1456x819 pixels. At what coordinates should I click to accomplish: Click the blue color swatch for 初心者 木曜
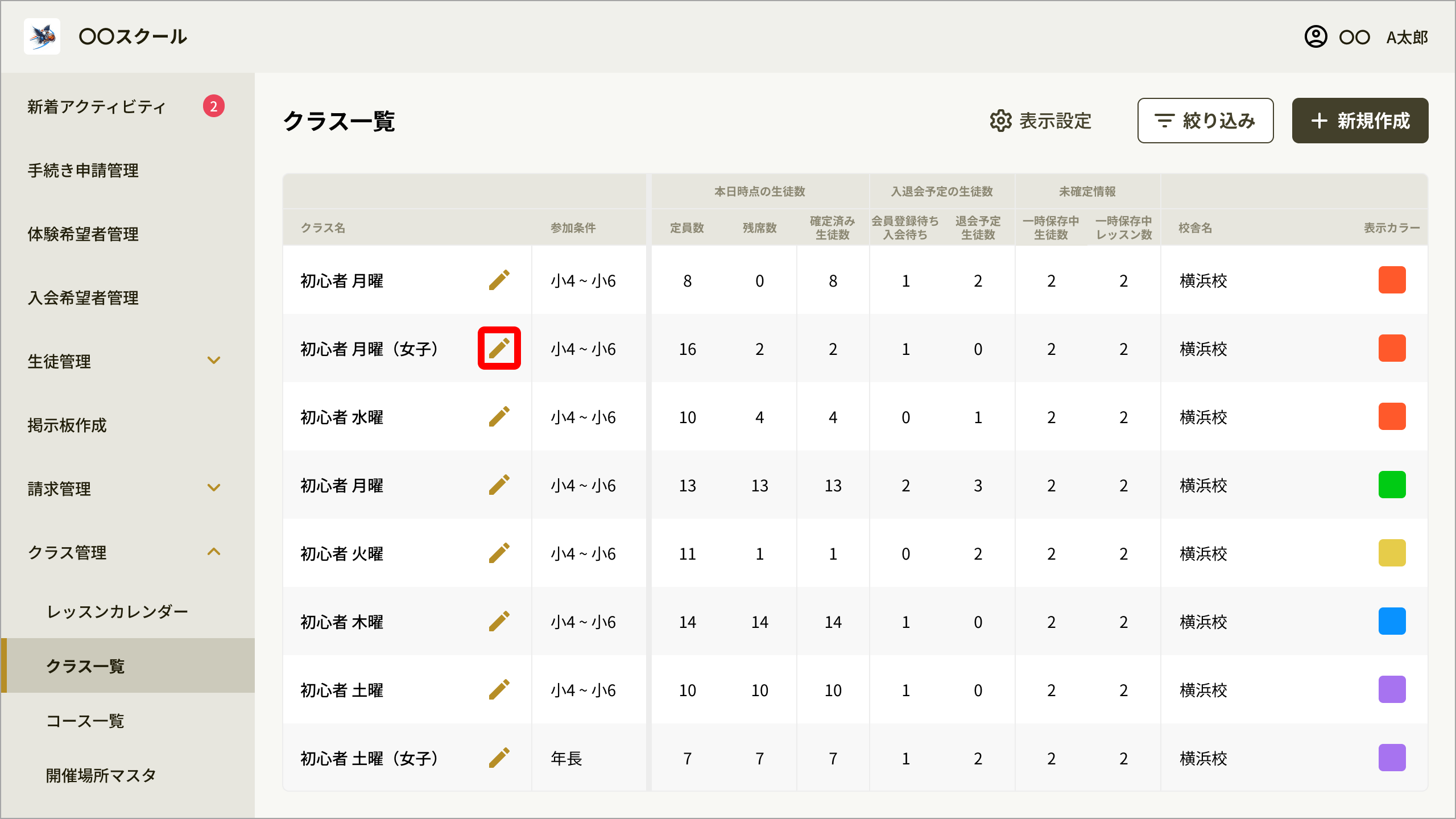click(x=1392, y=621)
